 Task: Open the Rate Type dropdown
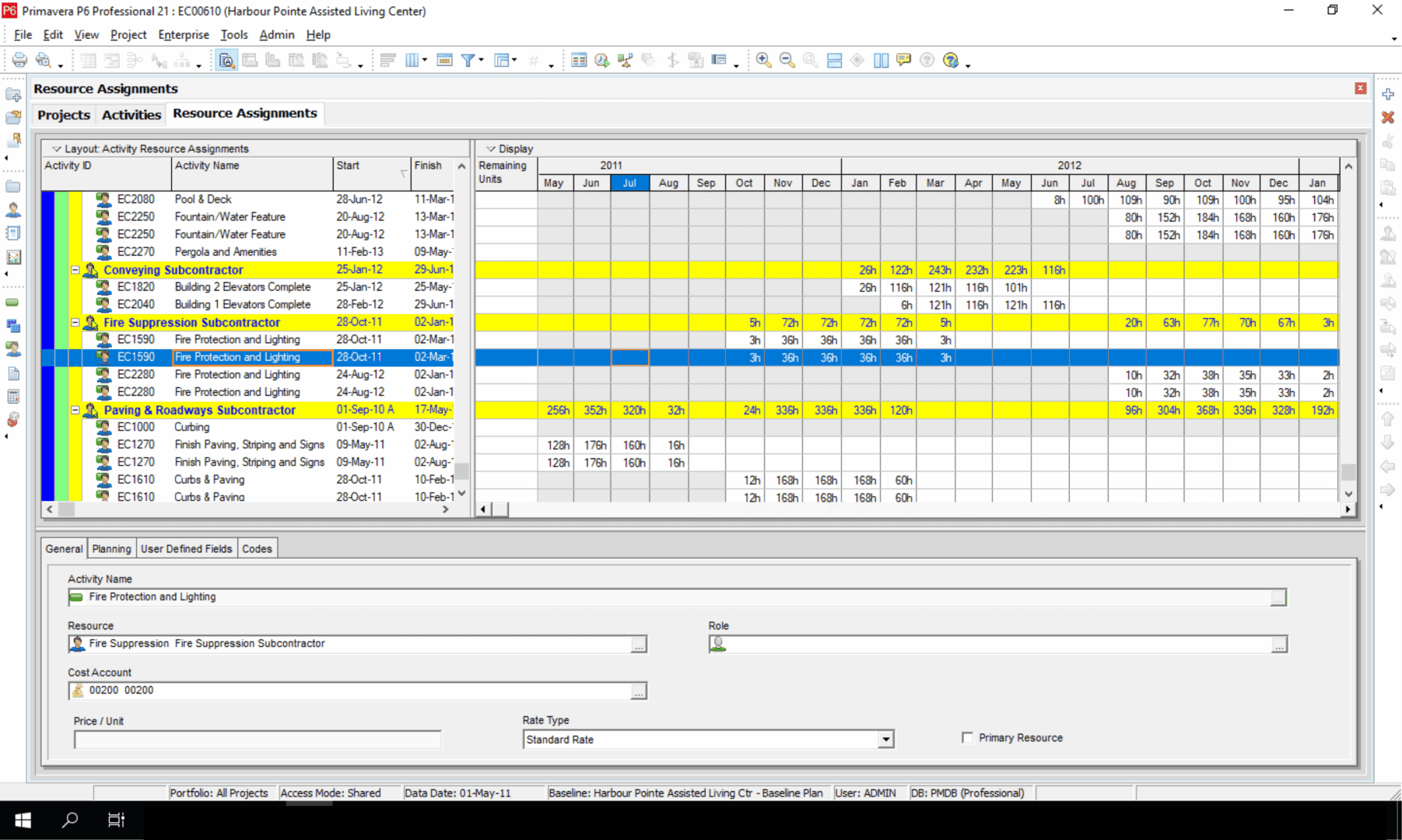click(885, 740)
